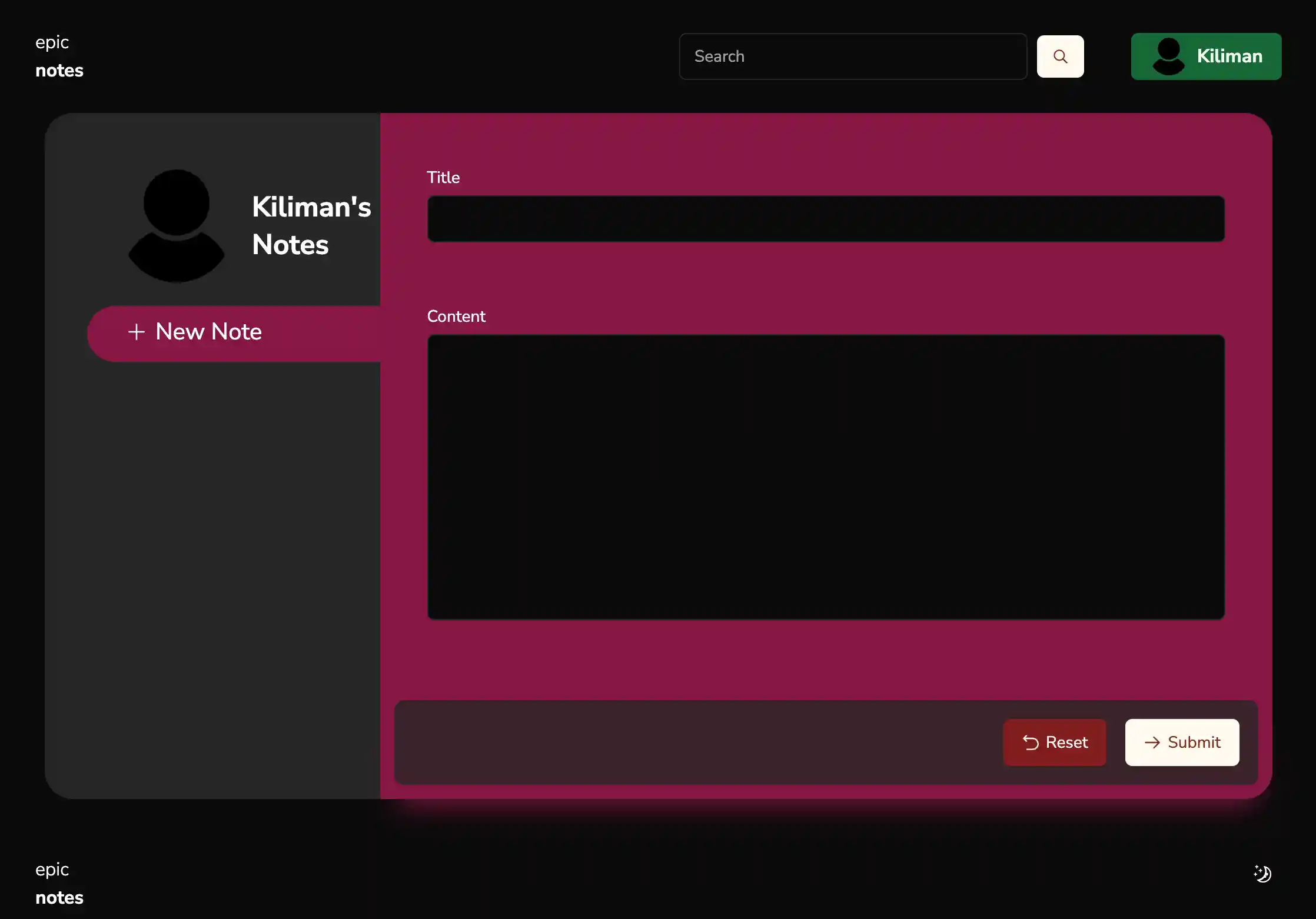The image size is (1316, 919).
Task: Click the plus icon beside New Note
Action: tap(137, 332)
